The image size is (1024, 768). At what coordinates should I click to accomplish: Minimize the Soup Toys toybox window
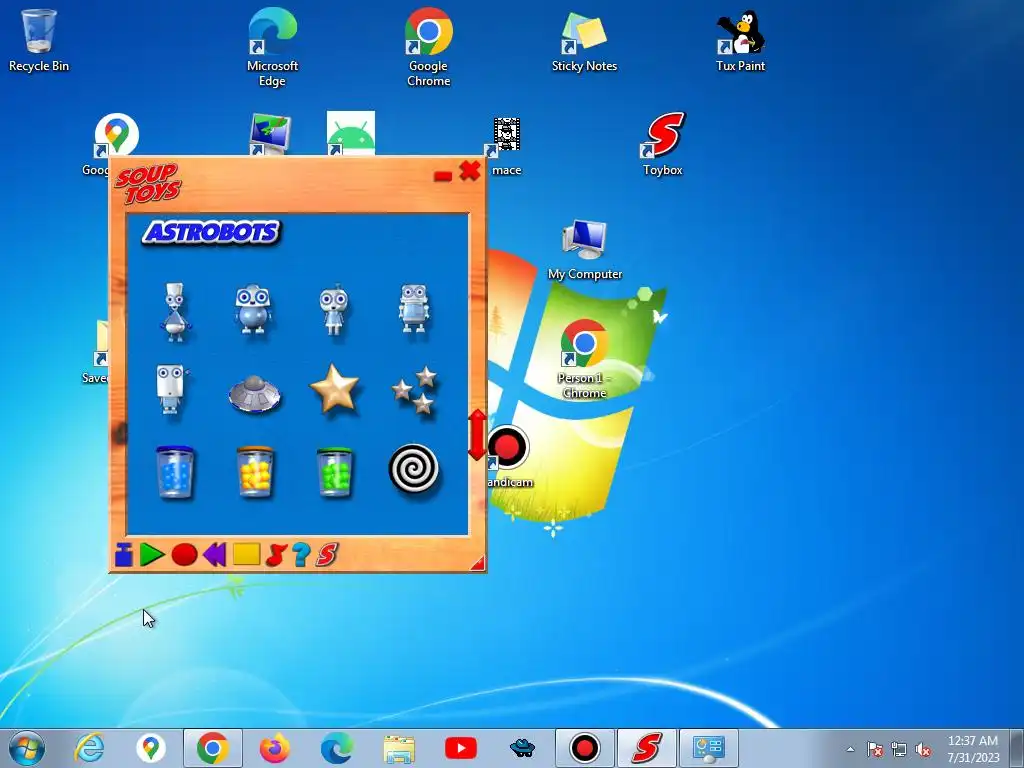pos(443,176)
